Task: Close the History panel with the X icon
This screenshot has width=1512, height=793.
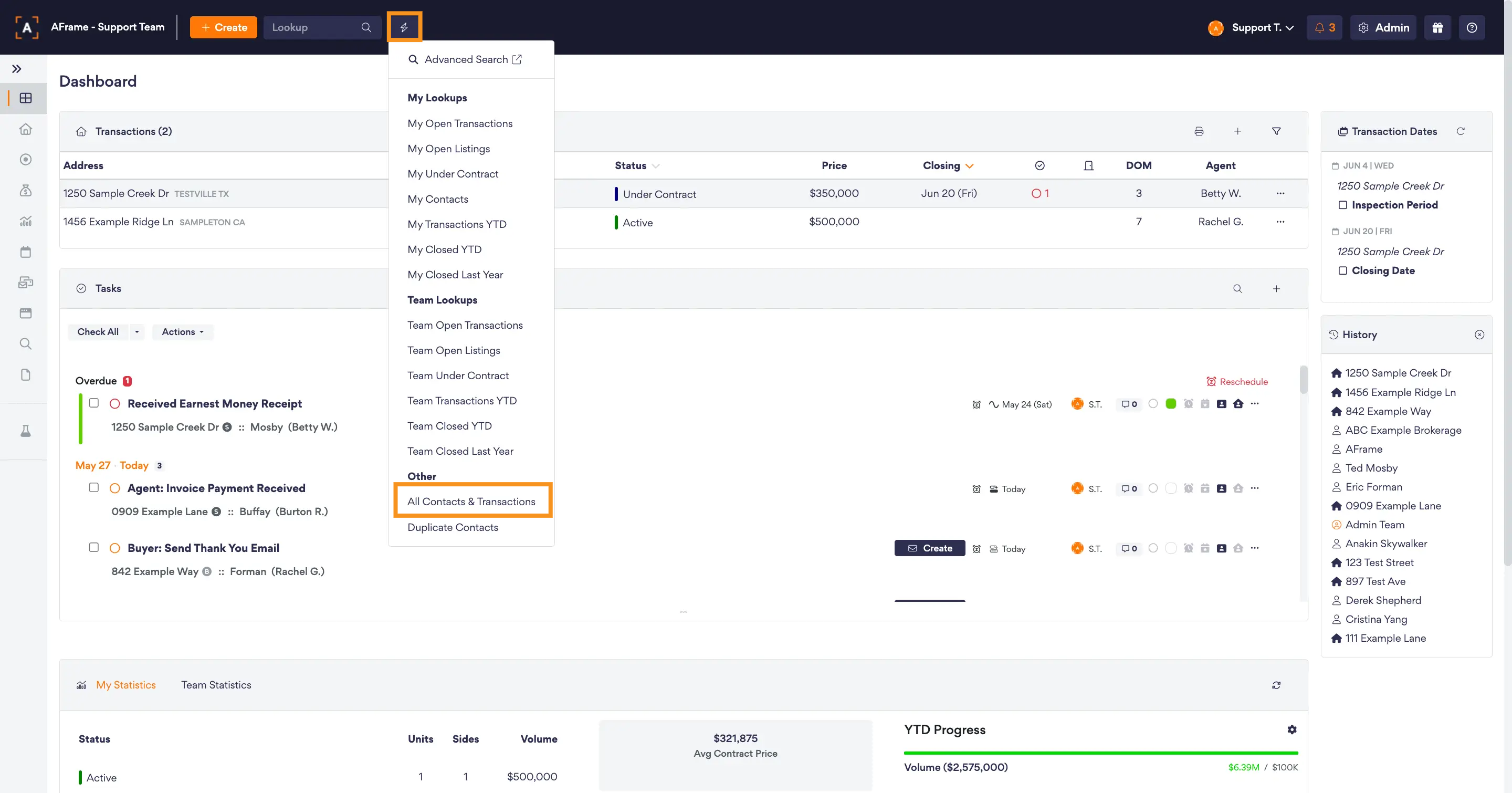Action: [x=1479, y=335]
